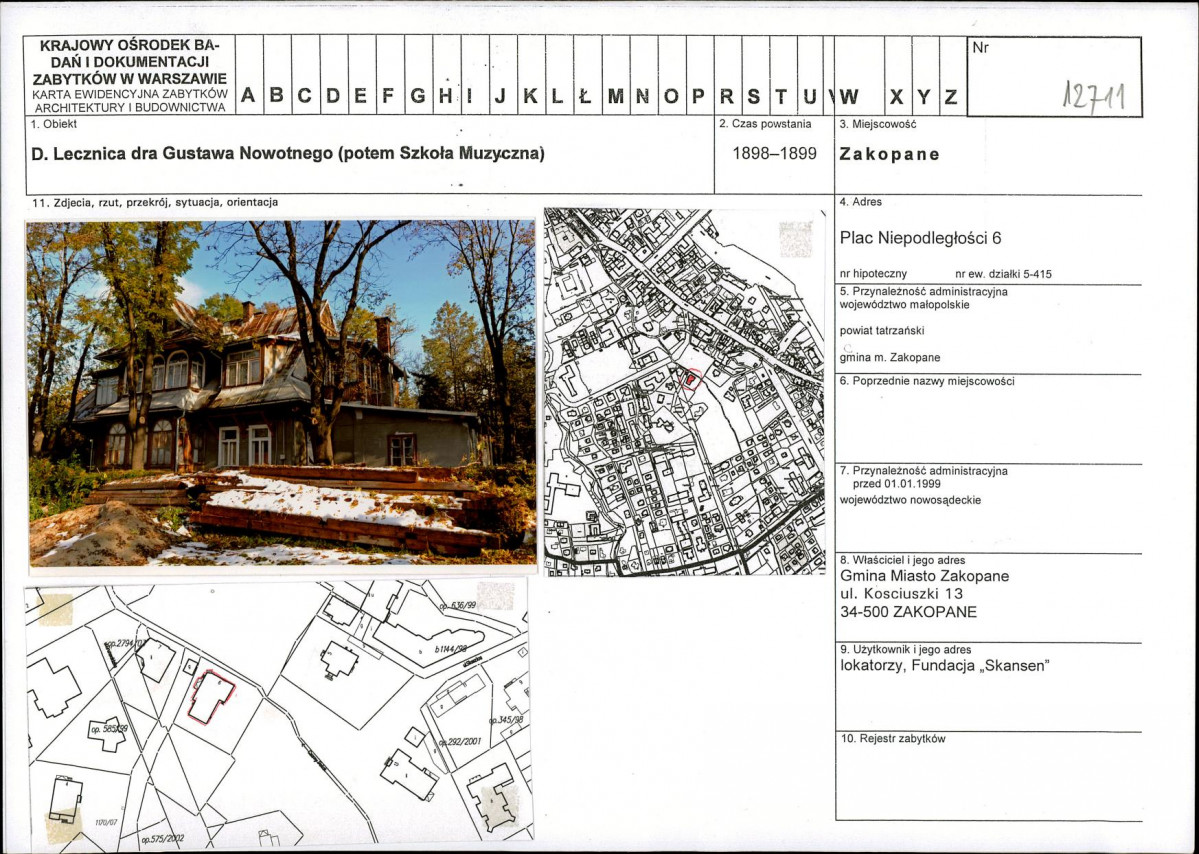Click the Krajowy Ośrodek Badań header box
The image size is (1199, 854).
[130, 75]
